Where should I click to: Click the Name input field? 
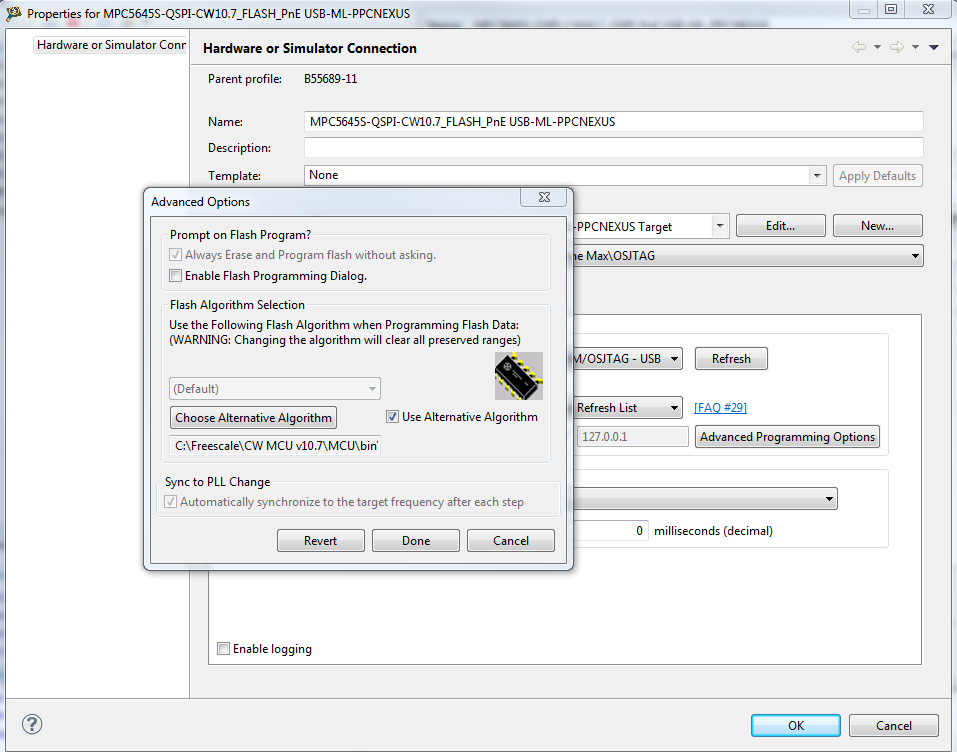pyautogui.click(x=613, y=121)
